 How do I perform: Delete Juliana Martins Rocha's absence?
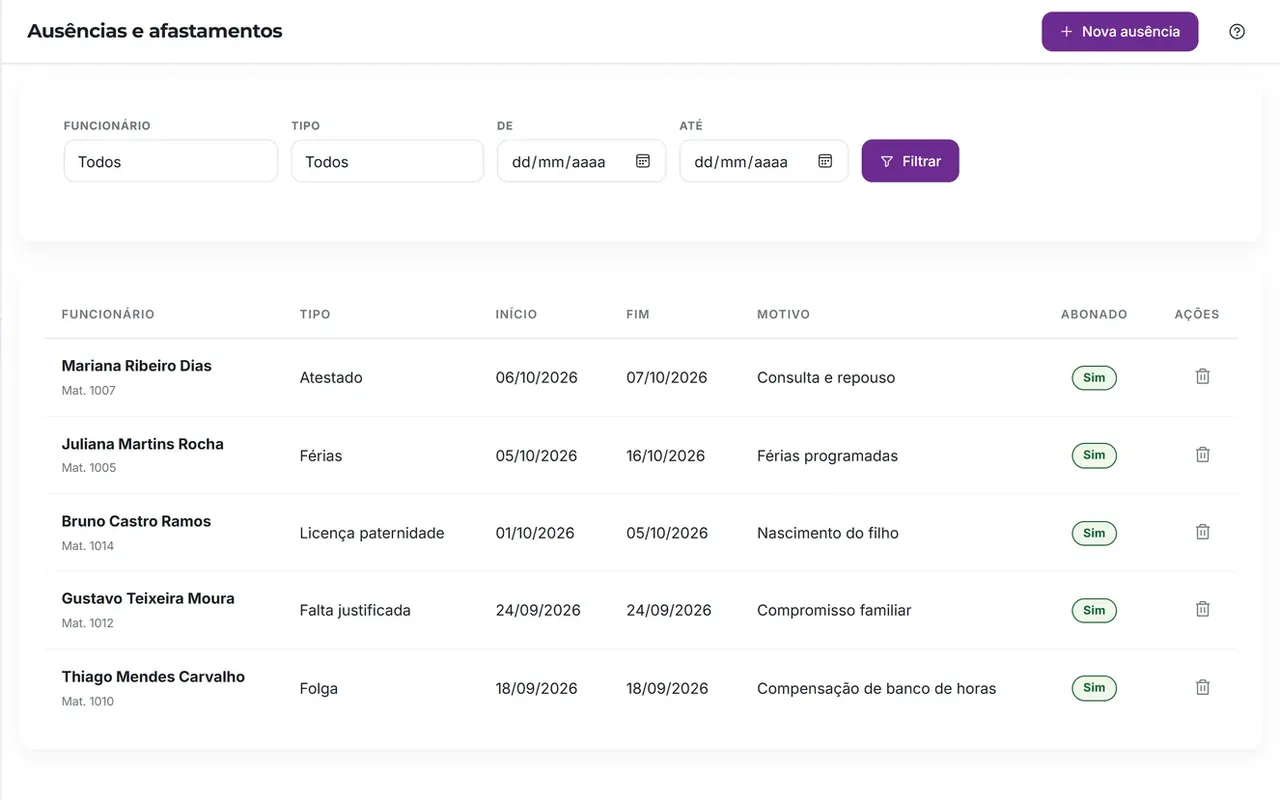point(1203,454)
